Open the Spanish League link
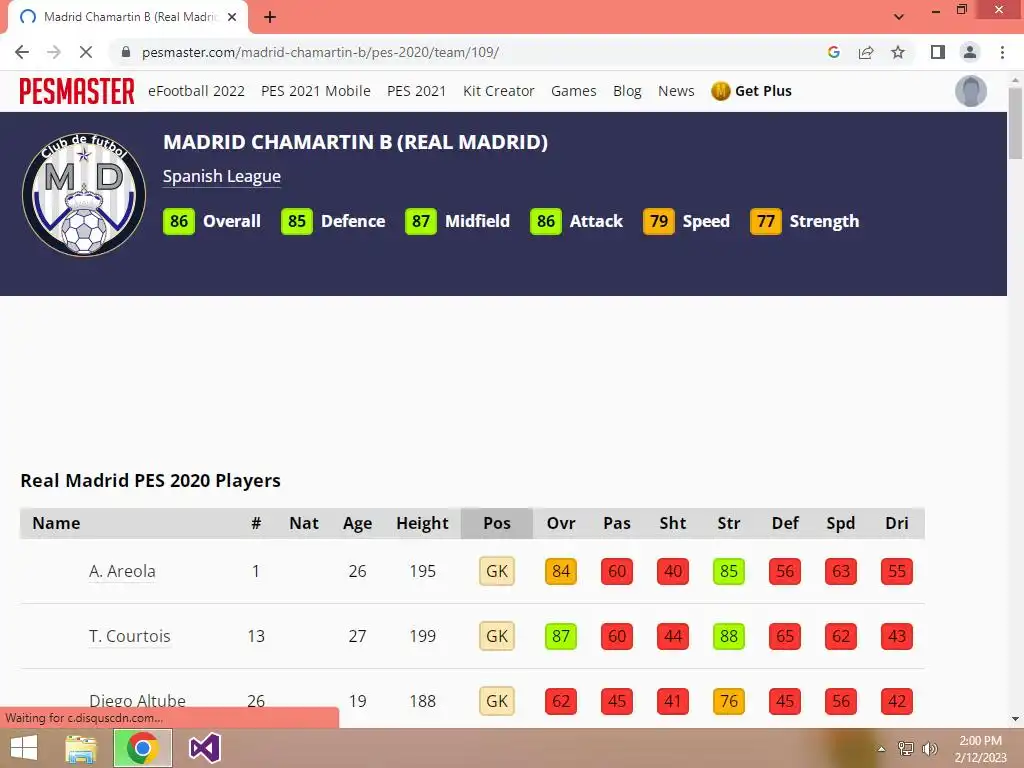Viewport: 1024px width, 768px height. (x=222, y=176)
